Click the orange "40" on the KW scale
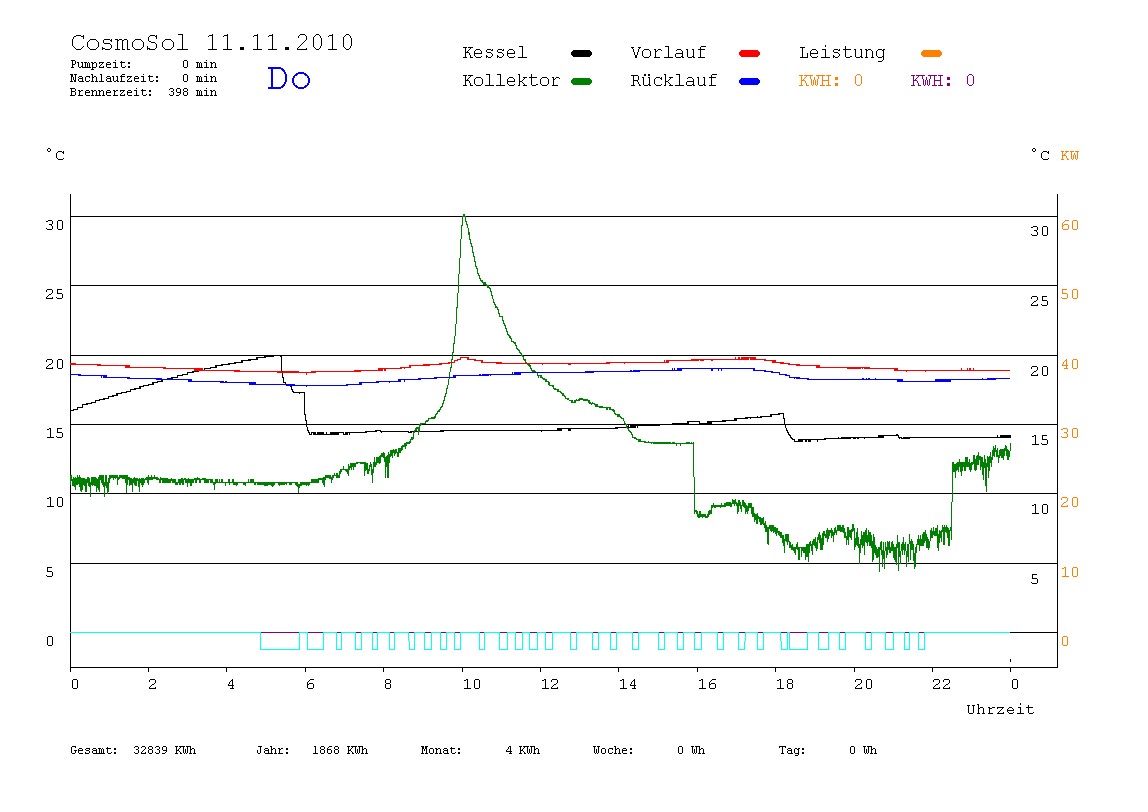The height and width of the screenshot is (812, 1148). tap(1070, 365)
